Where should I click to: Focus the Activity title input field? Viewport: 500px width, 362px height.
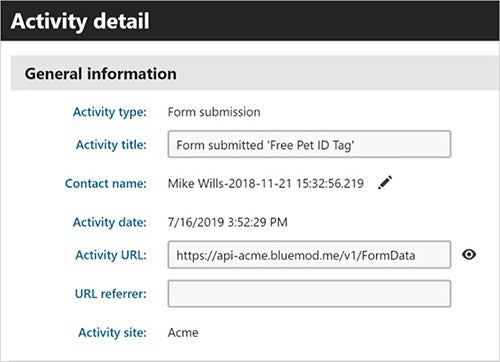tap(309, 144)
